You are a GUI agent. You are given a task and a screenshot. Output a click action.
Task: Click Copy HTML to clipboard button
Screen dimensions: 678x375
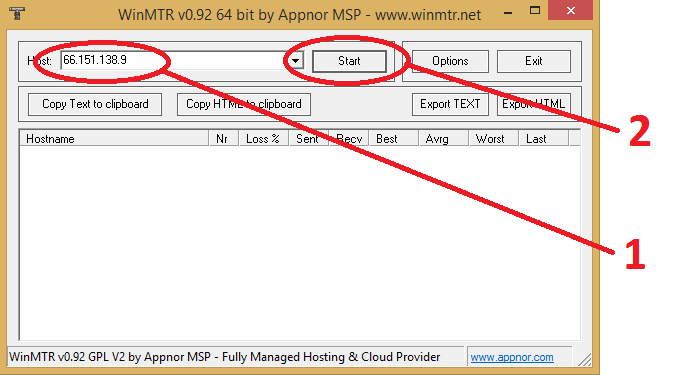[244, 104]
